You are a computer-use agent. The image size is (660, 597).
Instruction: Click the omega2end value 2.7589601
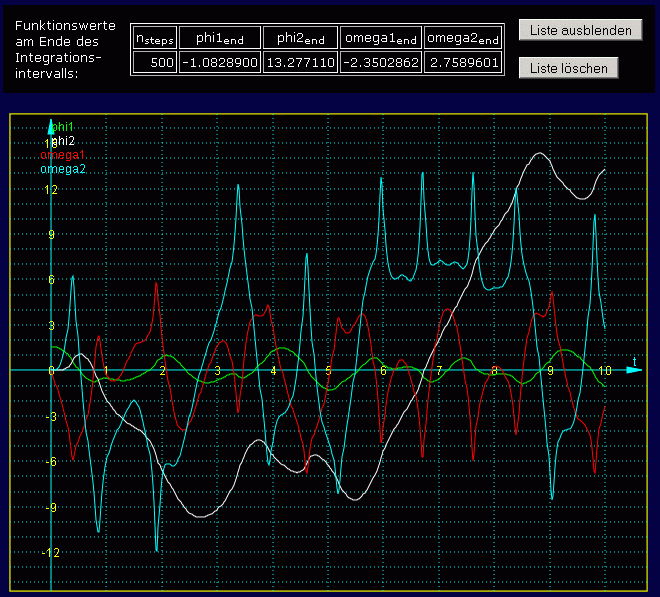pyautogui.click(x=462, y=63)
